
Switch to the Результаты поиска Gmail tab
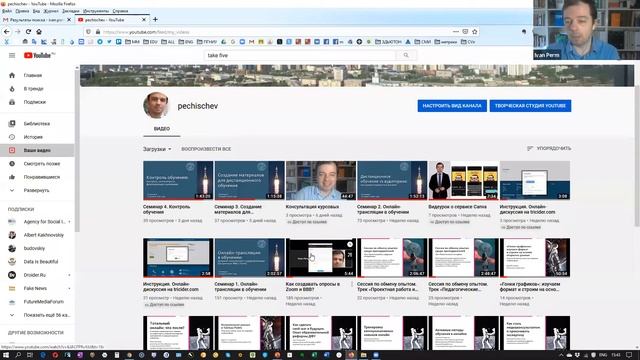point(36,20)
